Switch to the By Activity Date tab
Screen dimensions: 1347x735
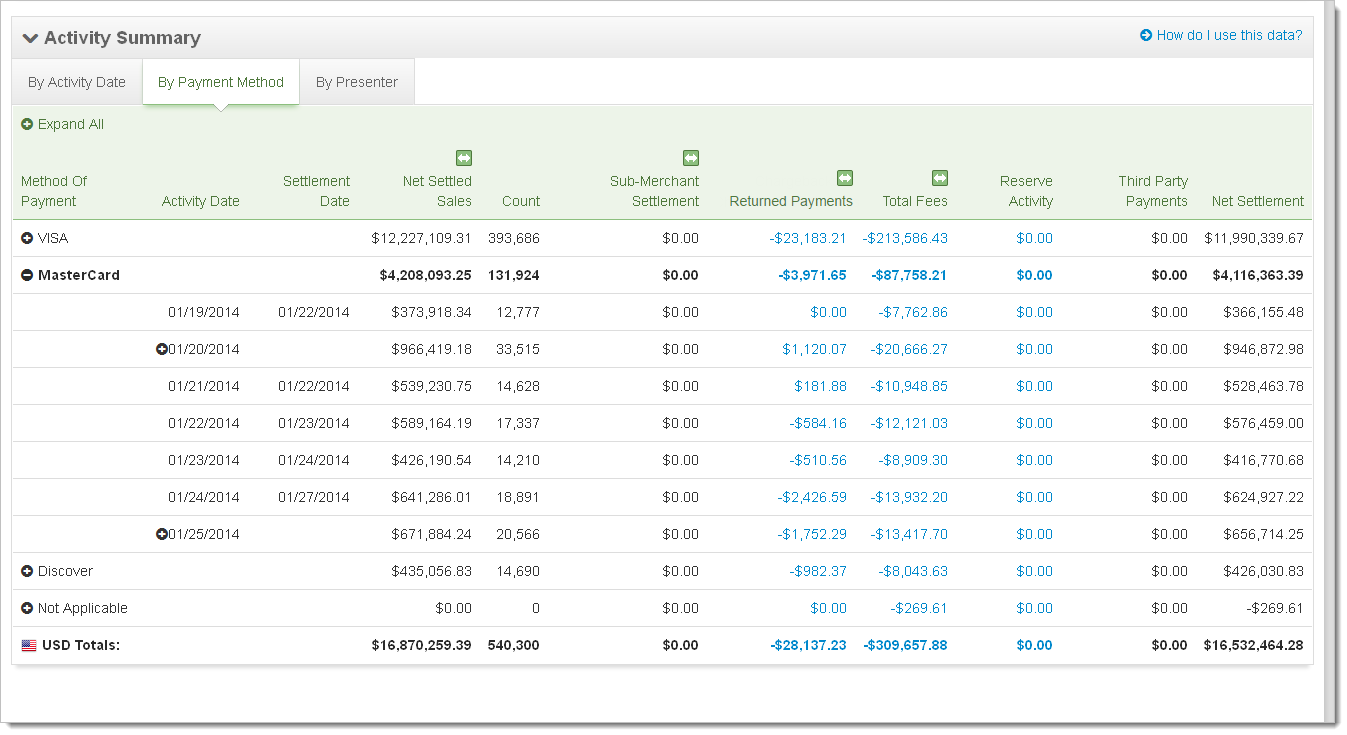tap(77, 82)
